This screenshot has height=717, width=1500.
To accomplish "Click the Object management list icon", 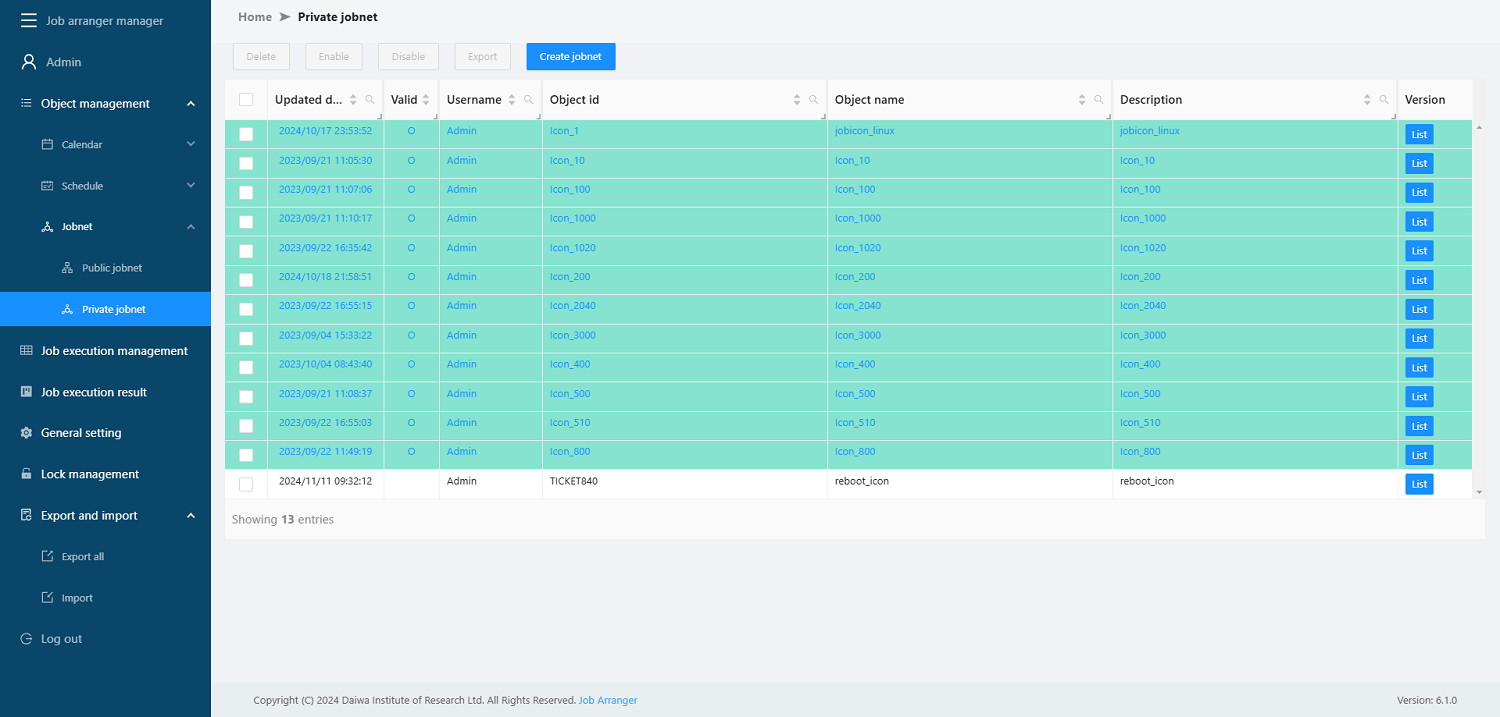I will point(26,103).
